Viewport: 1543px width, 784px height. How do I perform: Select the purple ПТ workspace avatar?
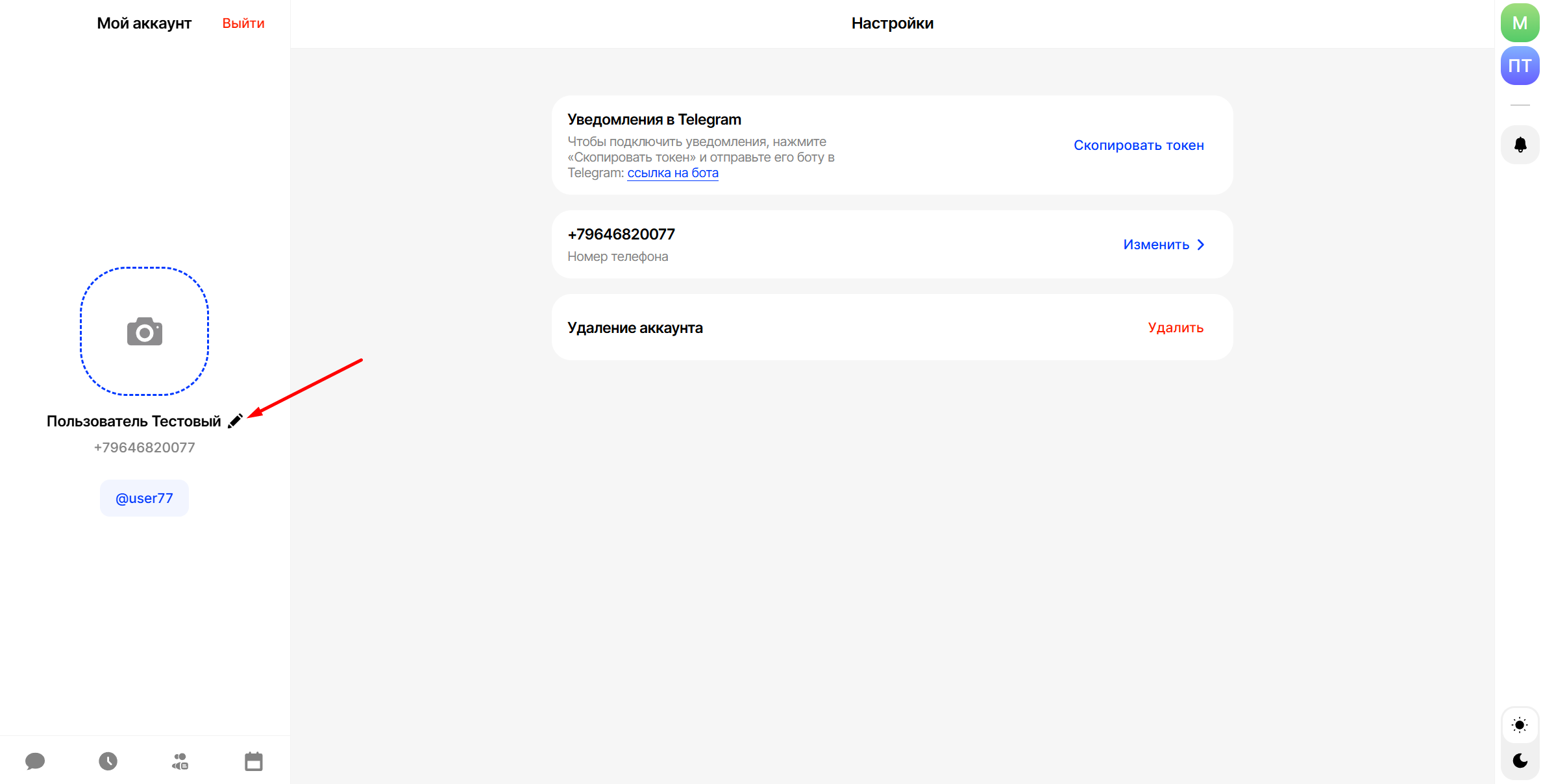pyautogui.click(x=1520, y=66)
